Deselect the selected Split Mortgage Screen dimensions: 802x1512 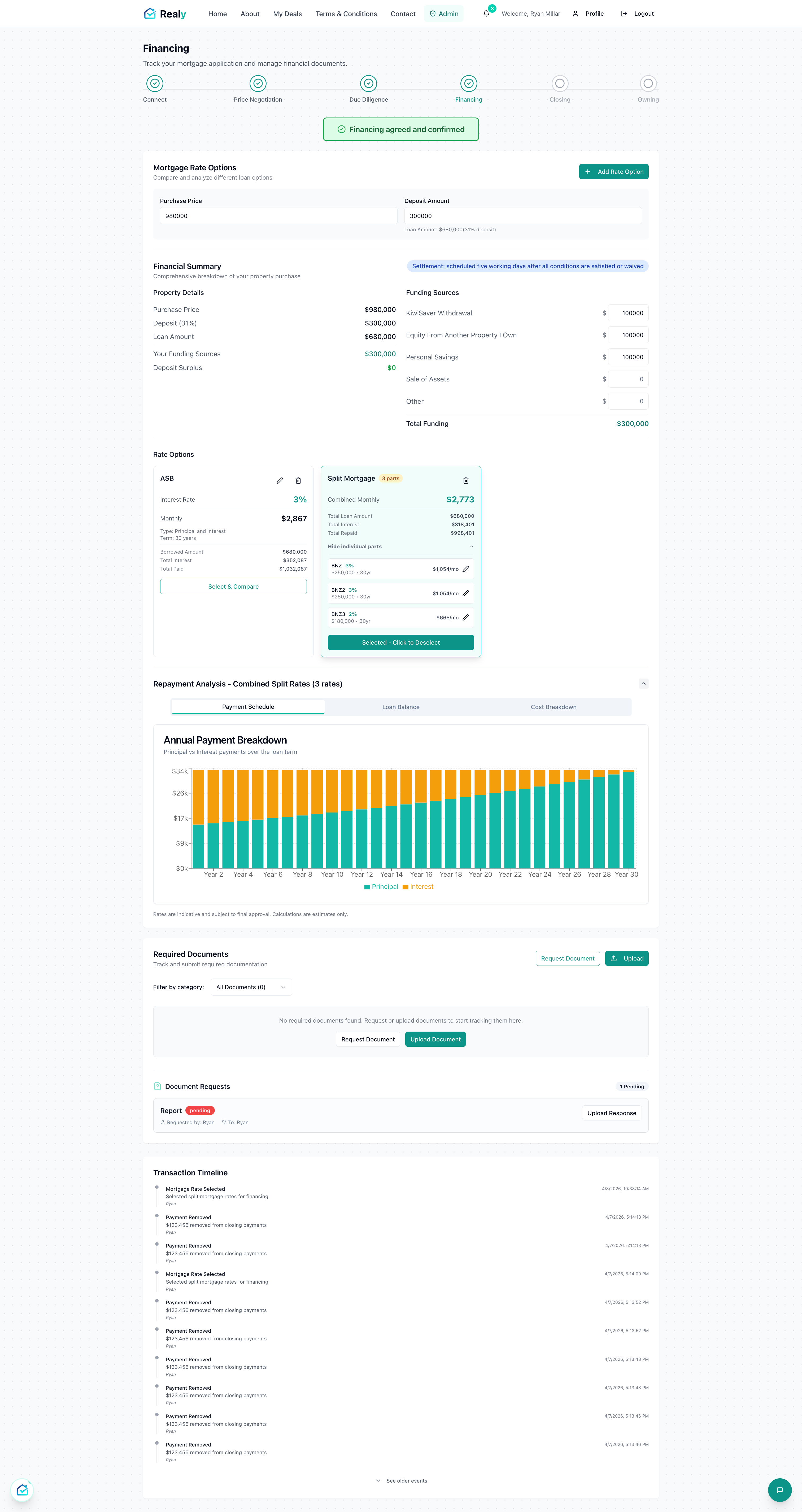[x=401, y=642]
